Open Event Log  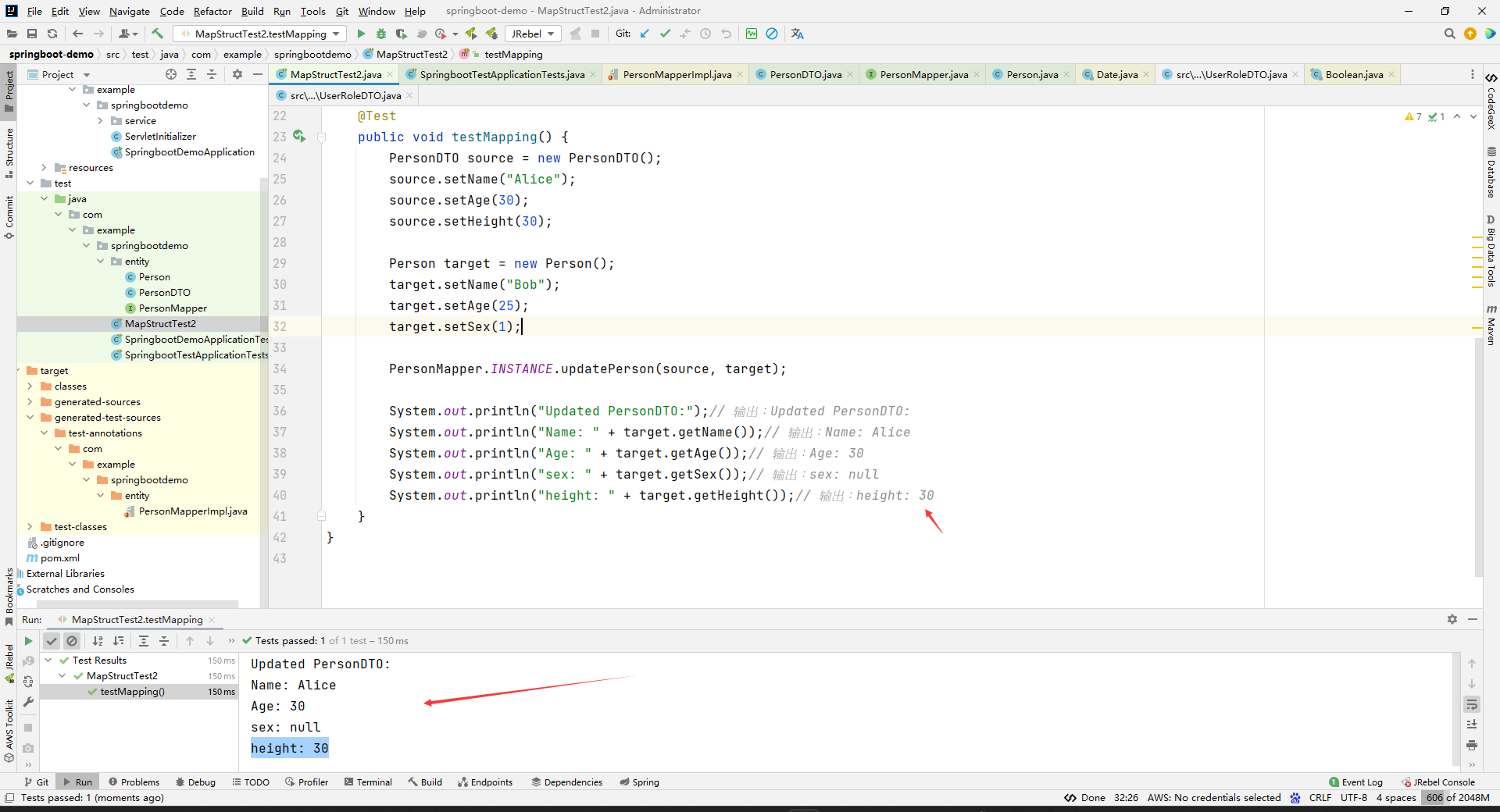1355,782
